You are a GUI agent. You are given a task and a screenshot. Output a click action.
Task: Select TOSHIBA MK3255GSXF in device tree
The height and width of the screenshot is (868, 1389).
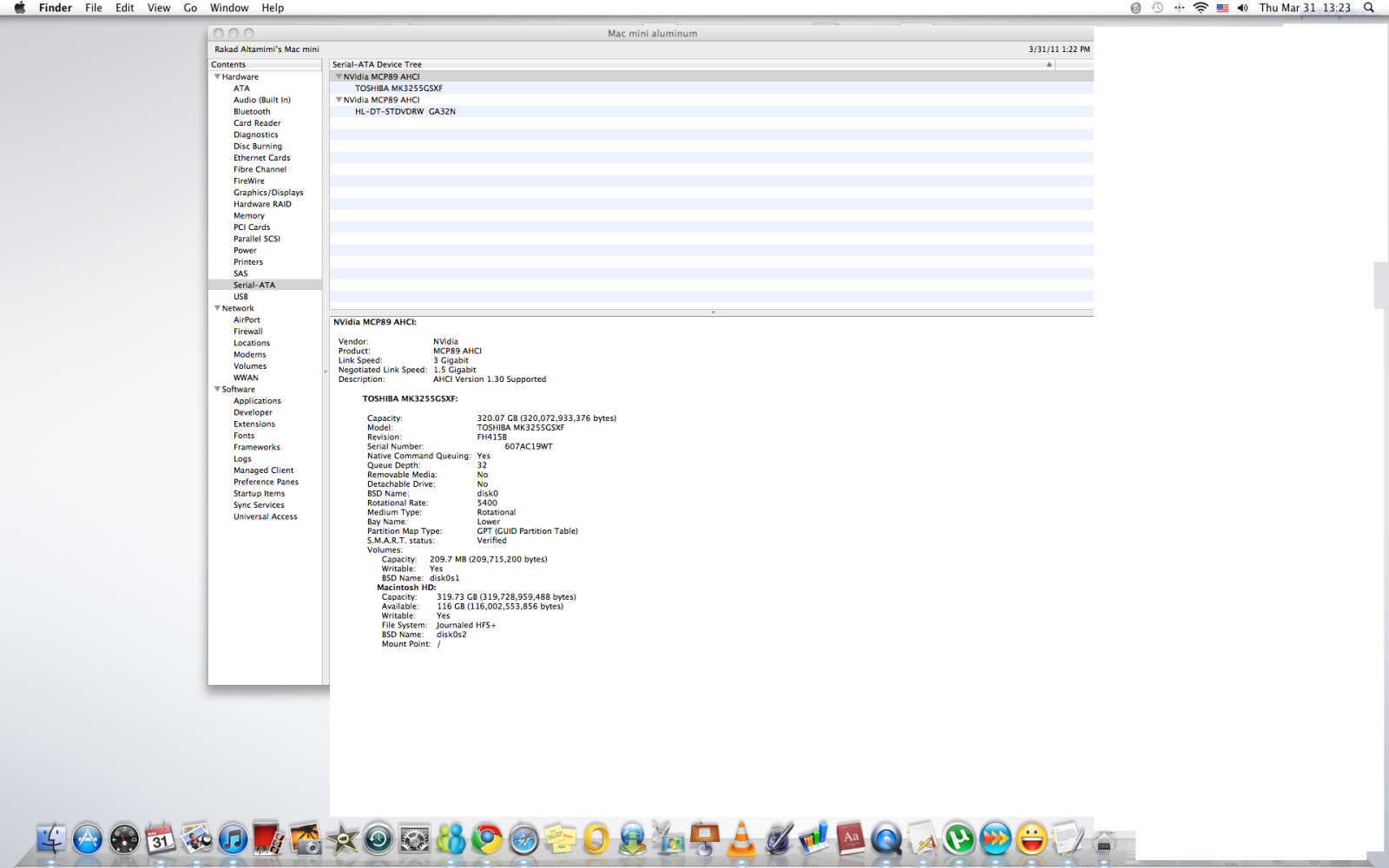tap(398, 89)
